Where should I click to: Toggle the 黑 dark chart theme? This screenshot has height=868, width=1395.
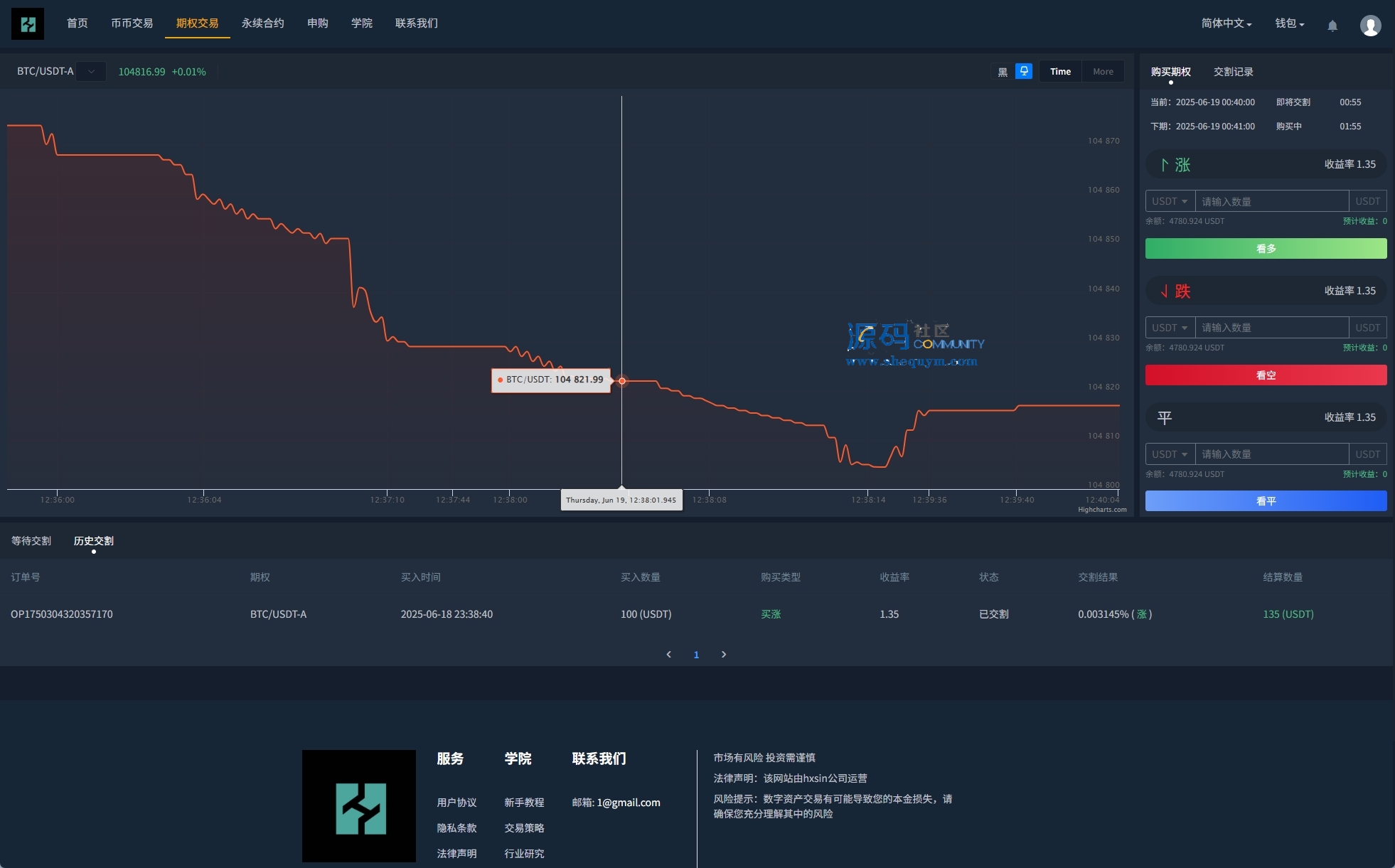click(1003, 72)
